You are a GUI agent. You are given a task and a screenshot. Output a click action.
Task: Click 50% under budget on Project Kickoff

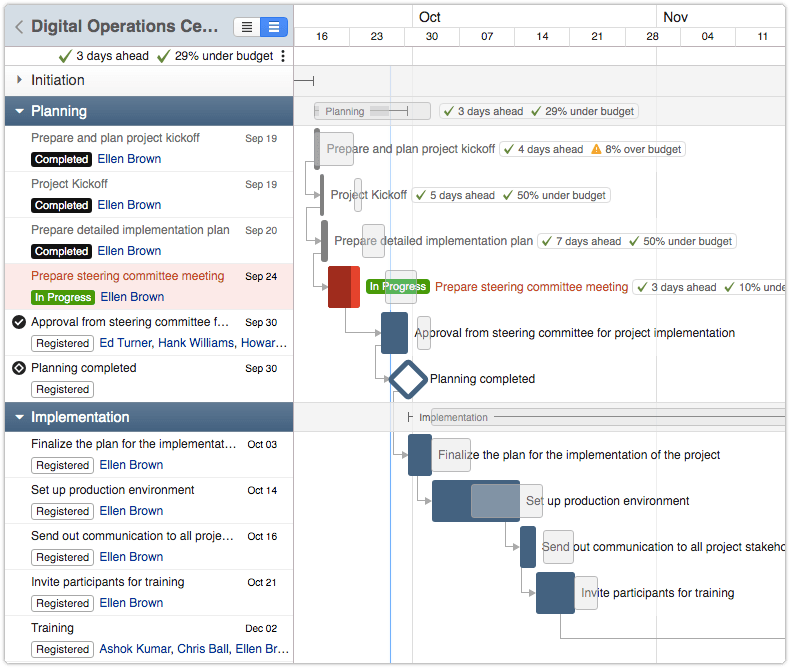pos(554,195)
